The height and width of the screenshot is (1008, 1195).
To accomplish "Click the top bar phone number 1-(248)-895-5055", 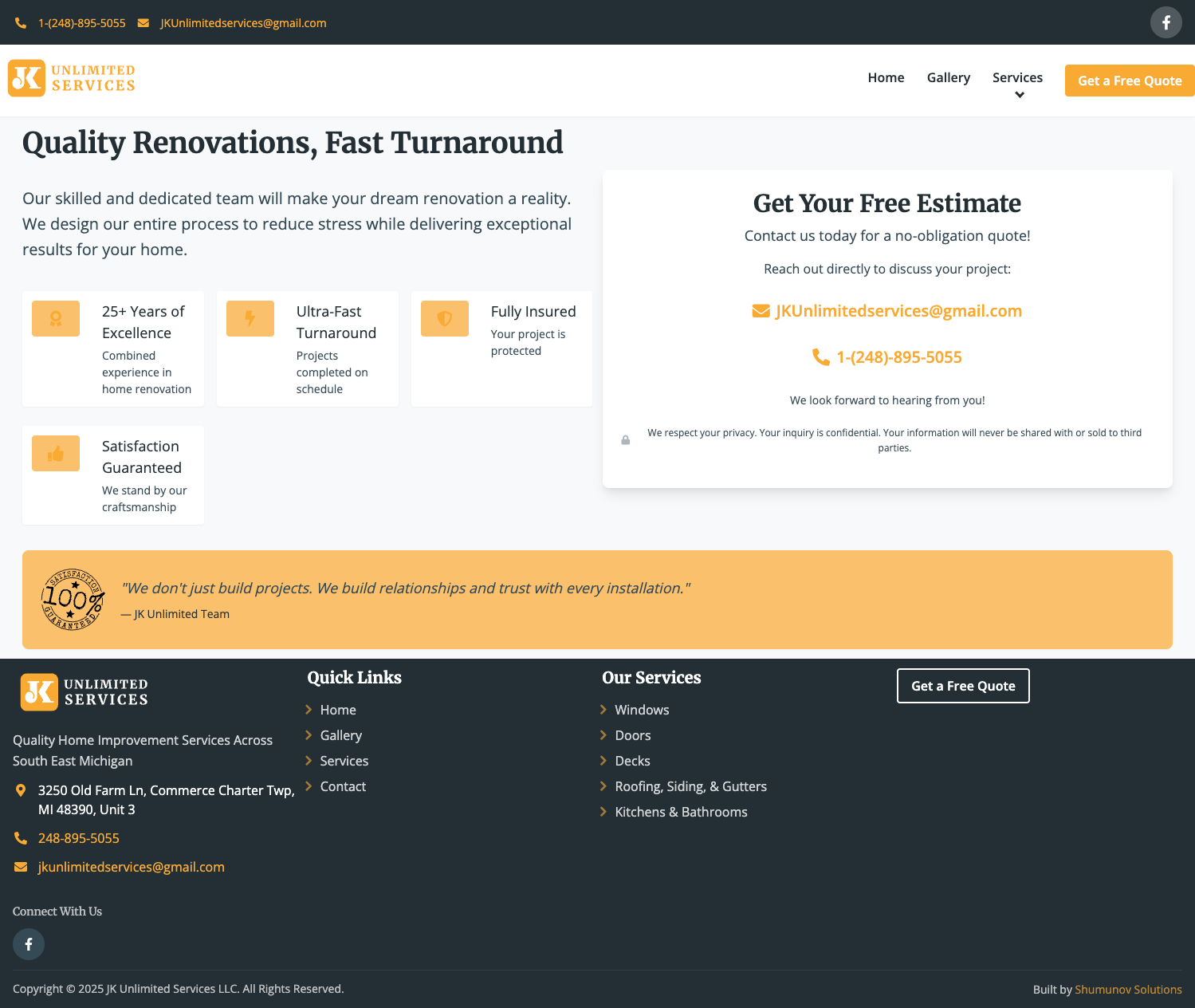I will pyautogui.click(x=82, y=23).
